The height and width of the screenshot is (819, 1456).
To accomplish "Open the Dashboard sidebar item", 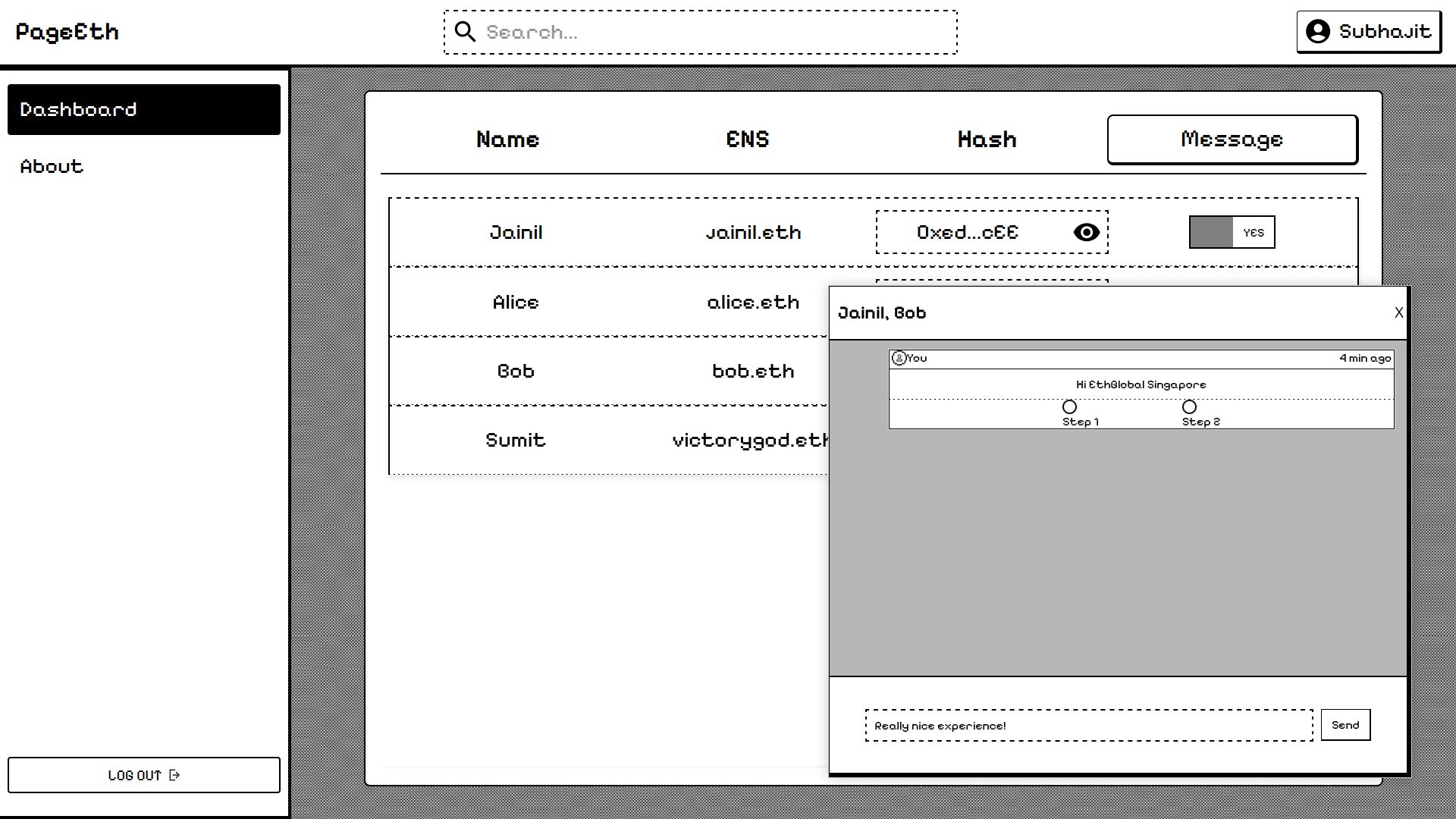I will (144, 110).
